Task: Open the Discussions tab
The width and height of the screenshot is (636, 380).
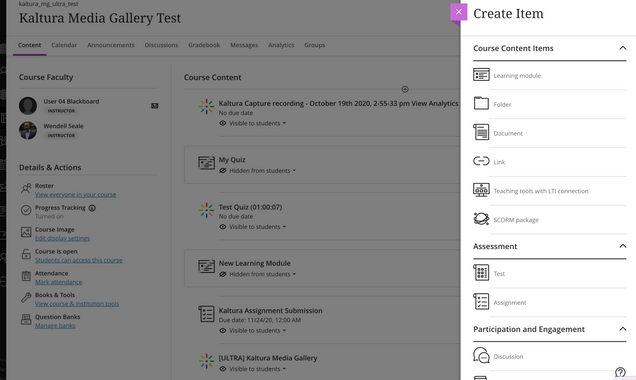Action: [x=161, y=45]
